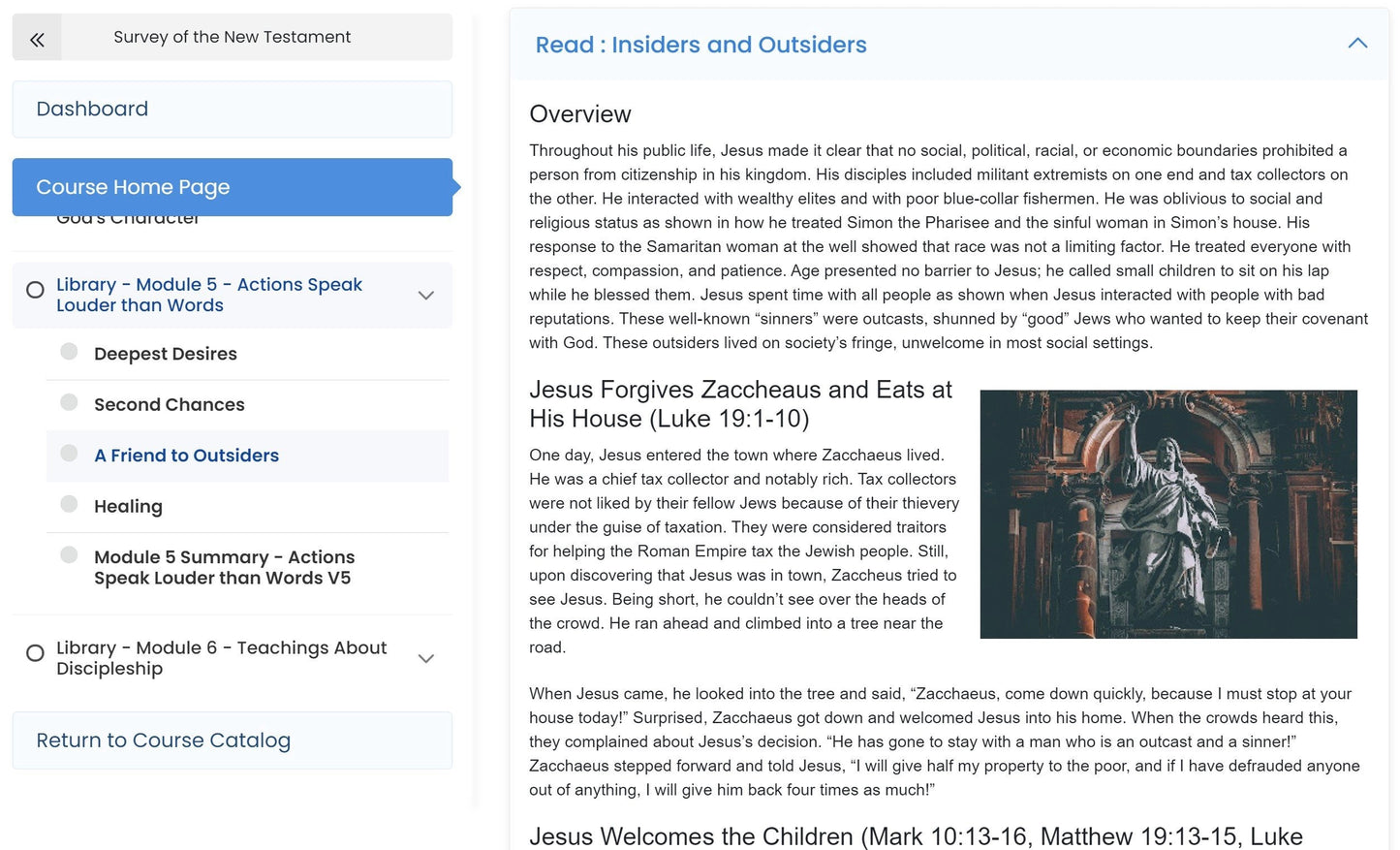This screenshot has height=850, width=1400.
Task: Open Module 5 Summary - Actions Speak Louder
Action: click(223, 567)
